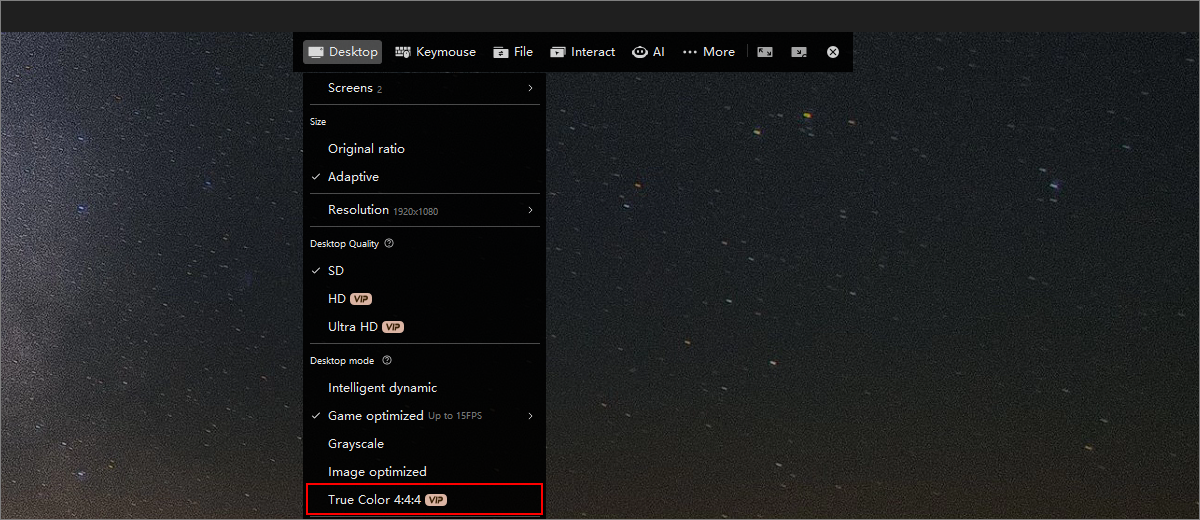Open the More toolbar menu
This screenshot has height=520, width=1200.
708,52
